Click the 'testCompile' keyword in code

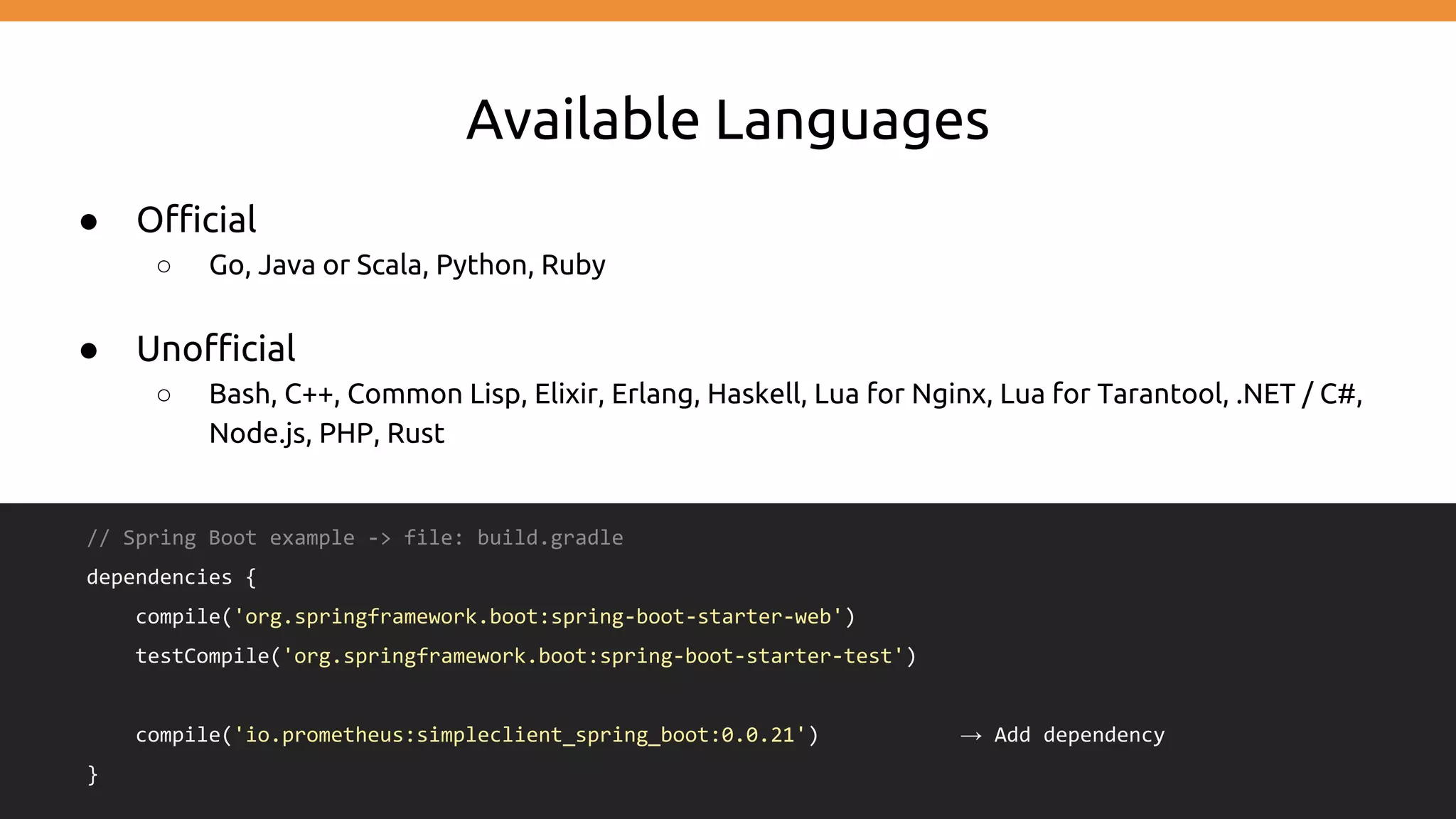pos(202,656)
